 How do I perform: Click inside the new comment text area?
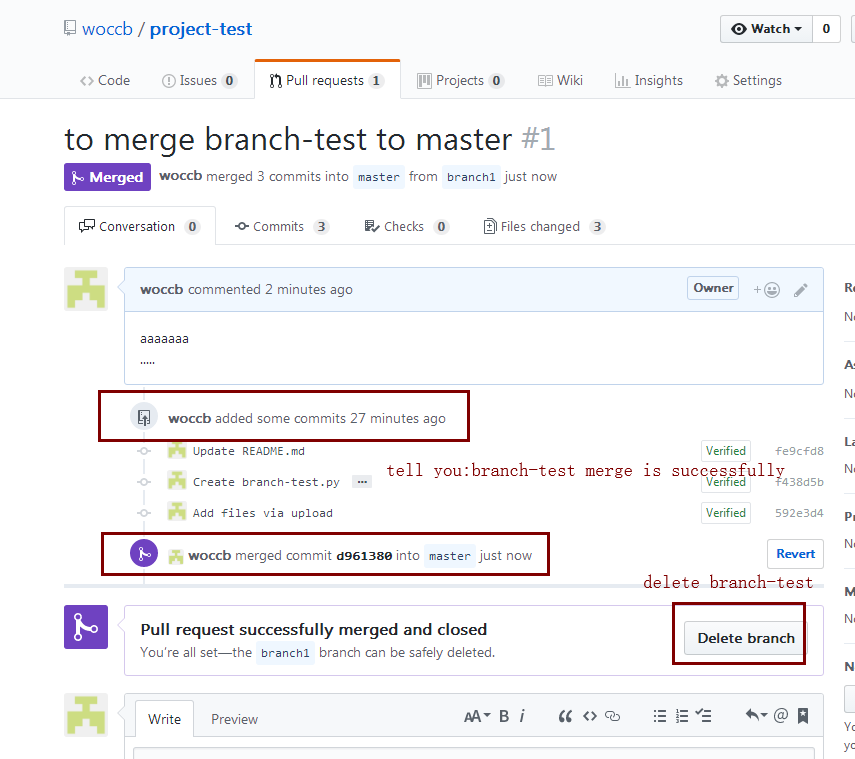[x=474, y=753]
